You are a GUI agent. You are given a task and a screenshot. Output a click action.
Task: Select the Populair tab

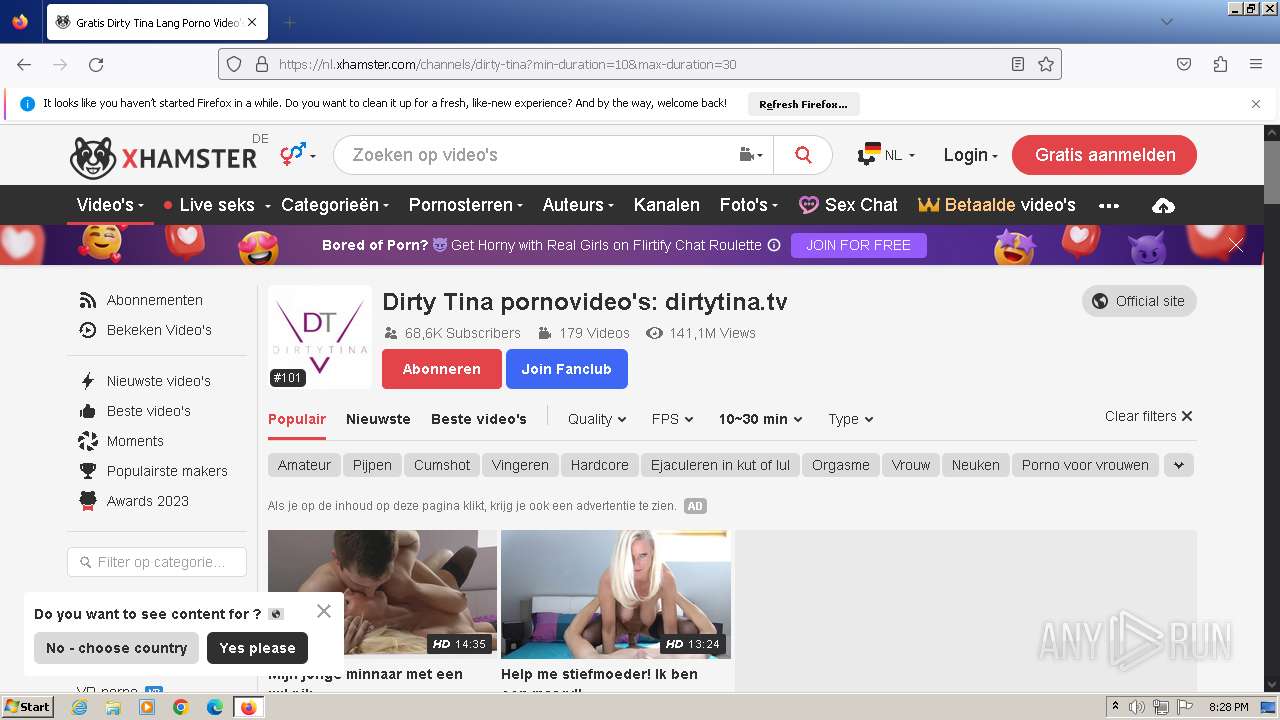(x=297, y=419)
